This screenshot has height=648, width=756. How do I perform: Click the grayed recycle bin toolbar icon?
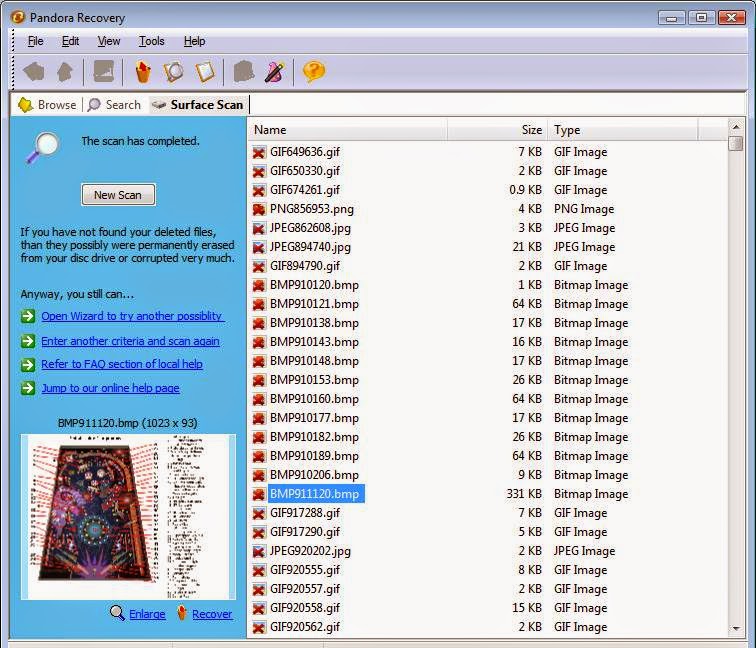(243, 72)
